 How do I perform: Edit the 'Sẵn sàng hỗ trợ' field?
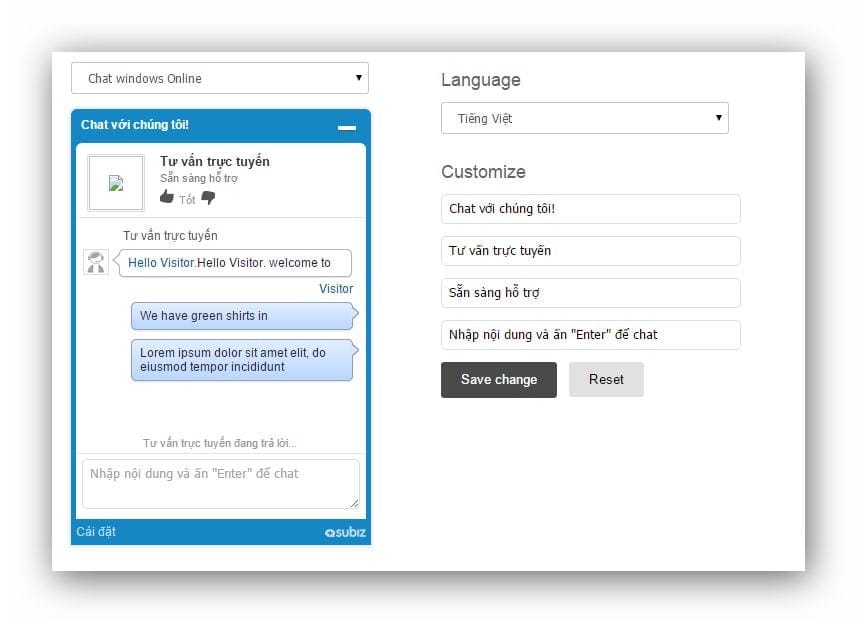(x=590, y=293)
